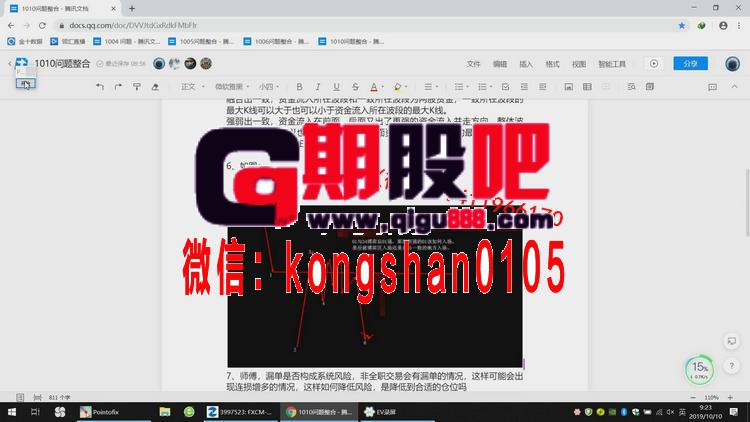The width and height of the screenshot is (750, 422).
Task: Toggle underline formatting
Action: (336, 87)
